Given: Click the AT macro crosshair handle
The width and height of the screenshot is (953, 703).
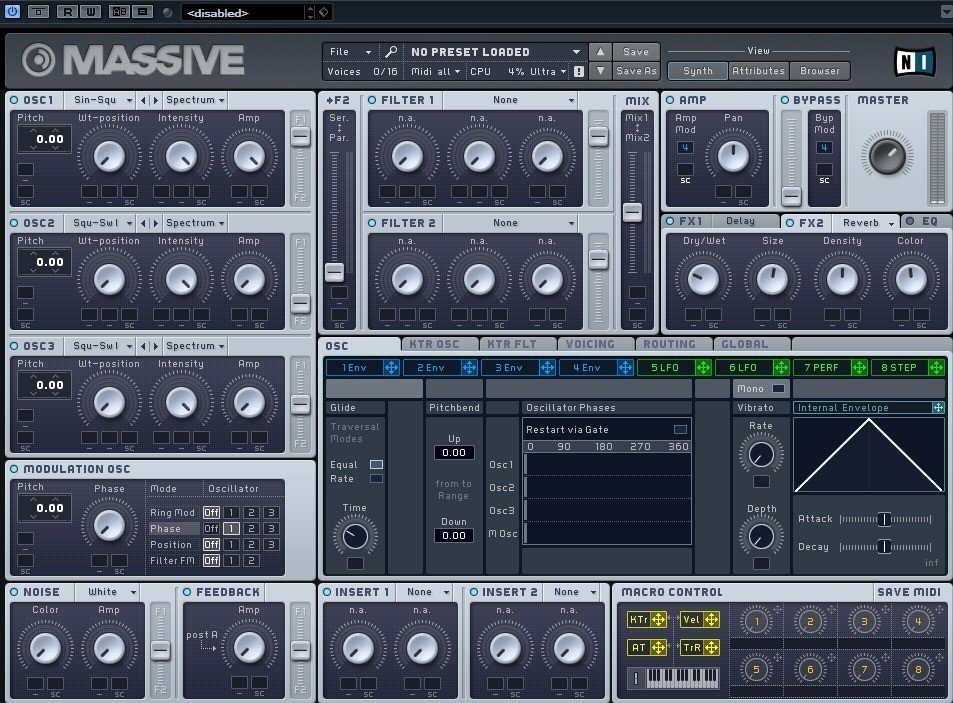Looking at the screenshot, I should coord(659,648).
